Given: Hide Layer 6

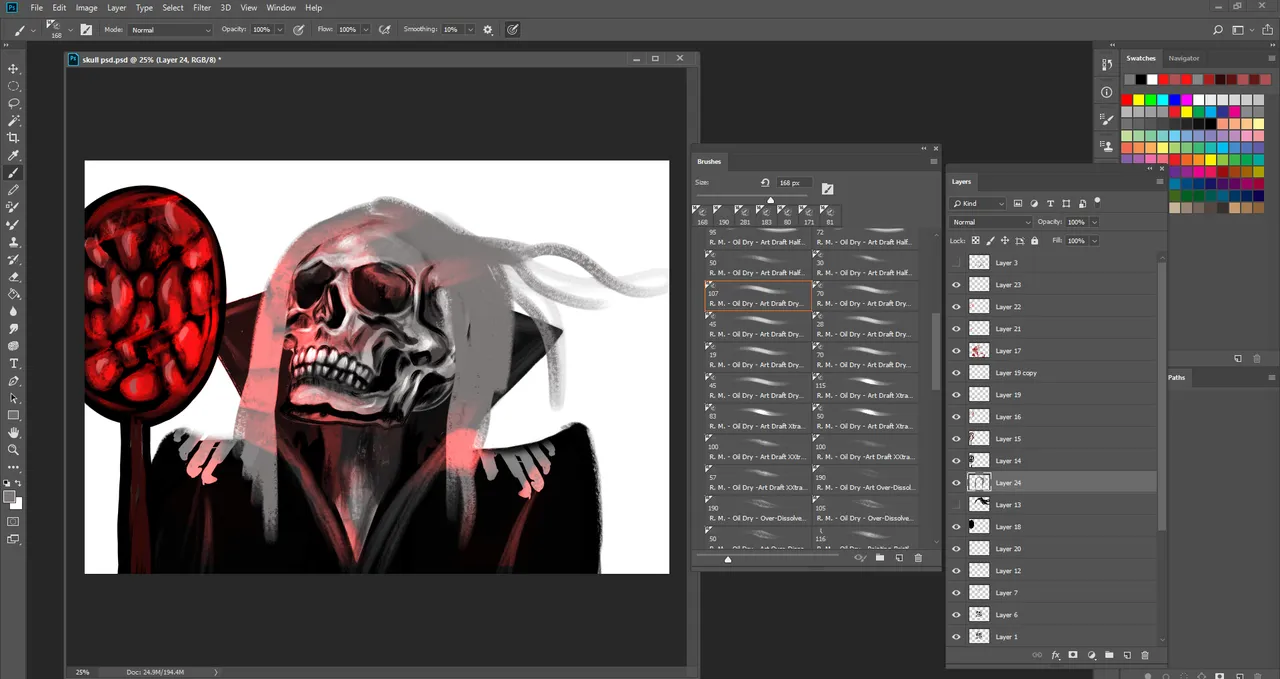Looking at the screenshot, I should tap(956, 615).
